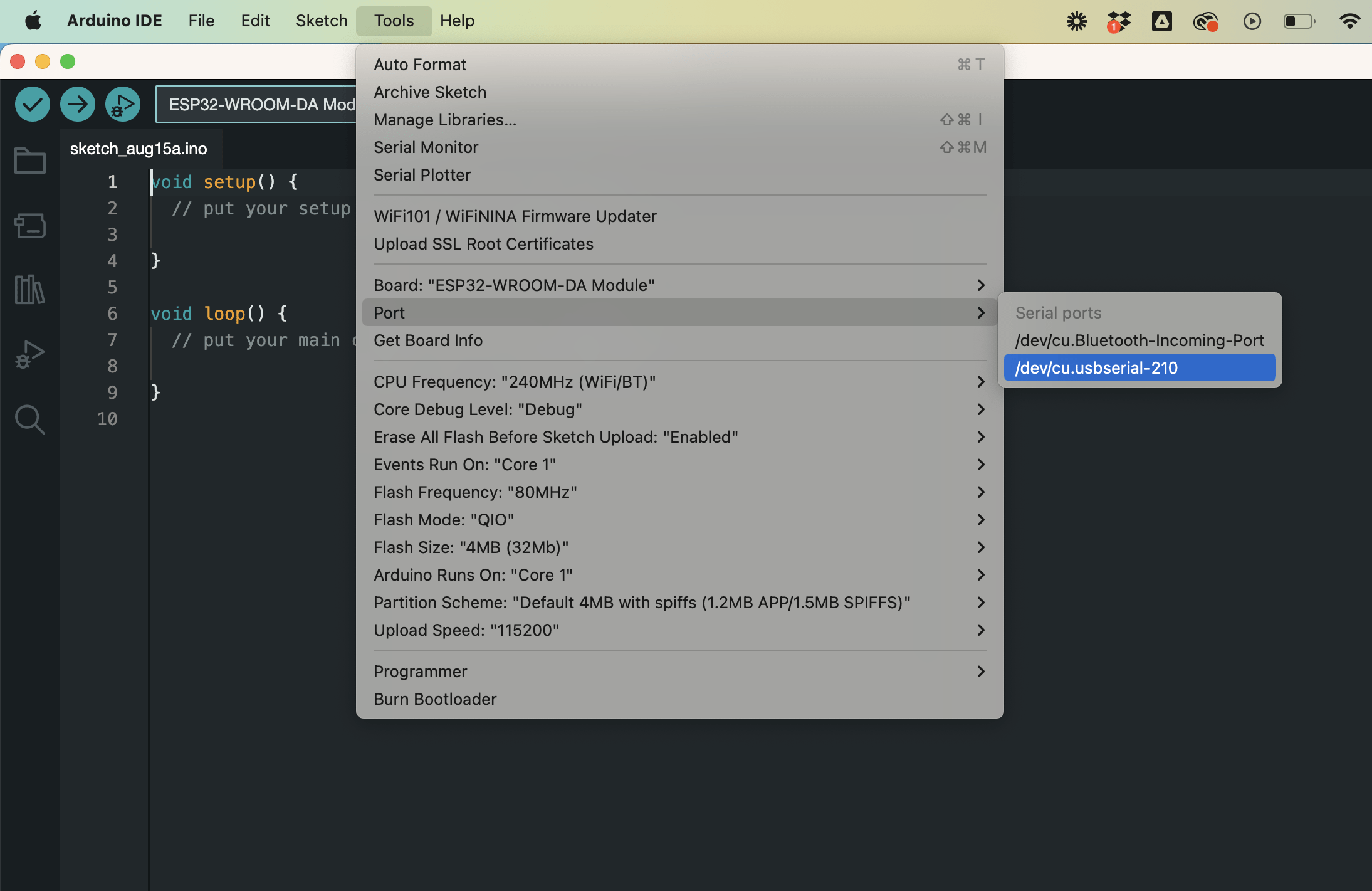Click the closing brace on line 9
This screenshot has width=1372, height=891.
point(156,393)
